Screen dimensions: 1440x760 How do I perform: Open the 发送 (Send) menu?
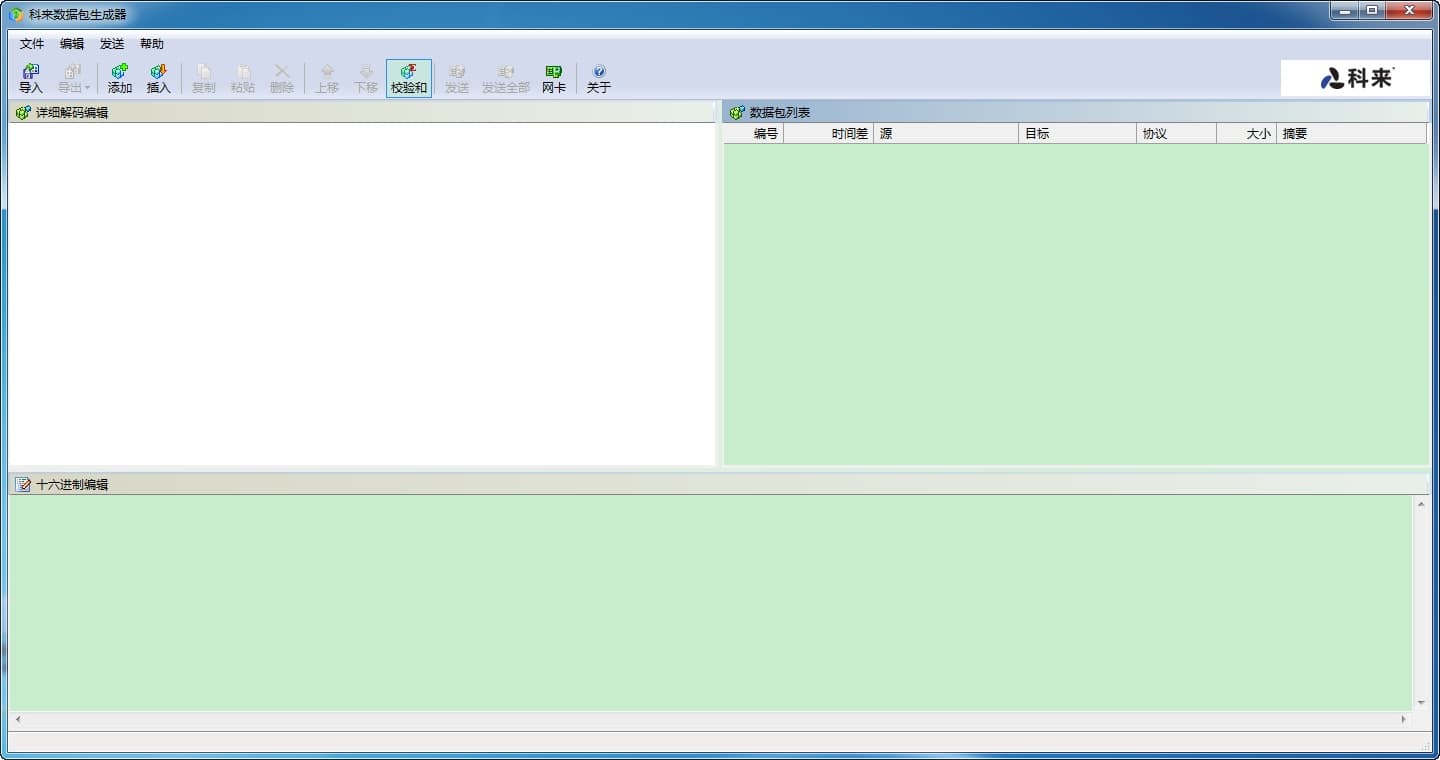(x=112, y=44)
